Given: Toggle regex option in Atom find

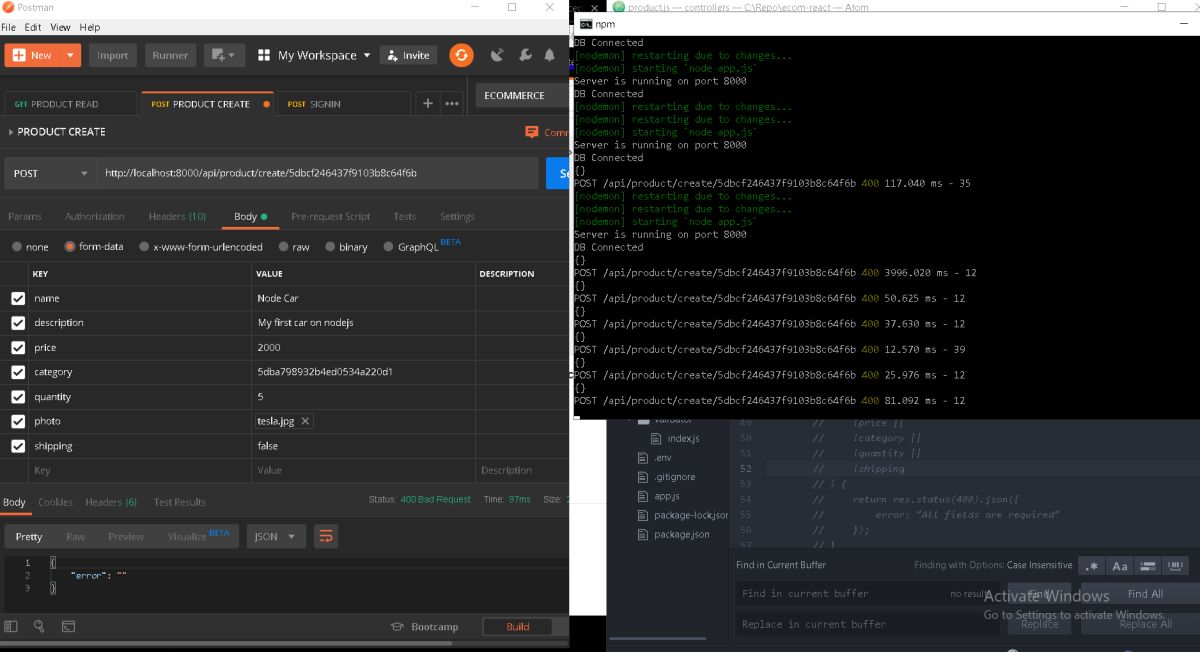Looking at the screenshot, I should click(x=1091, y=566).
